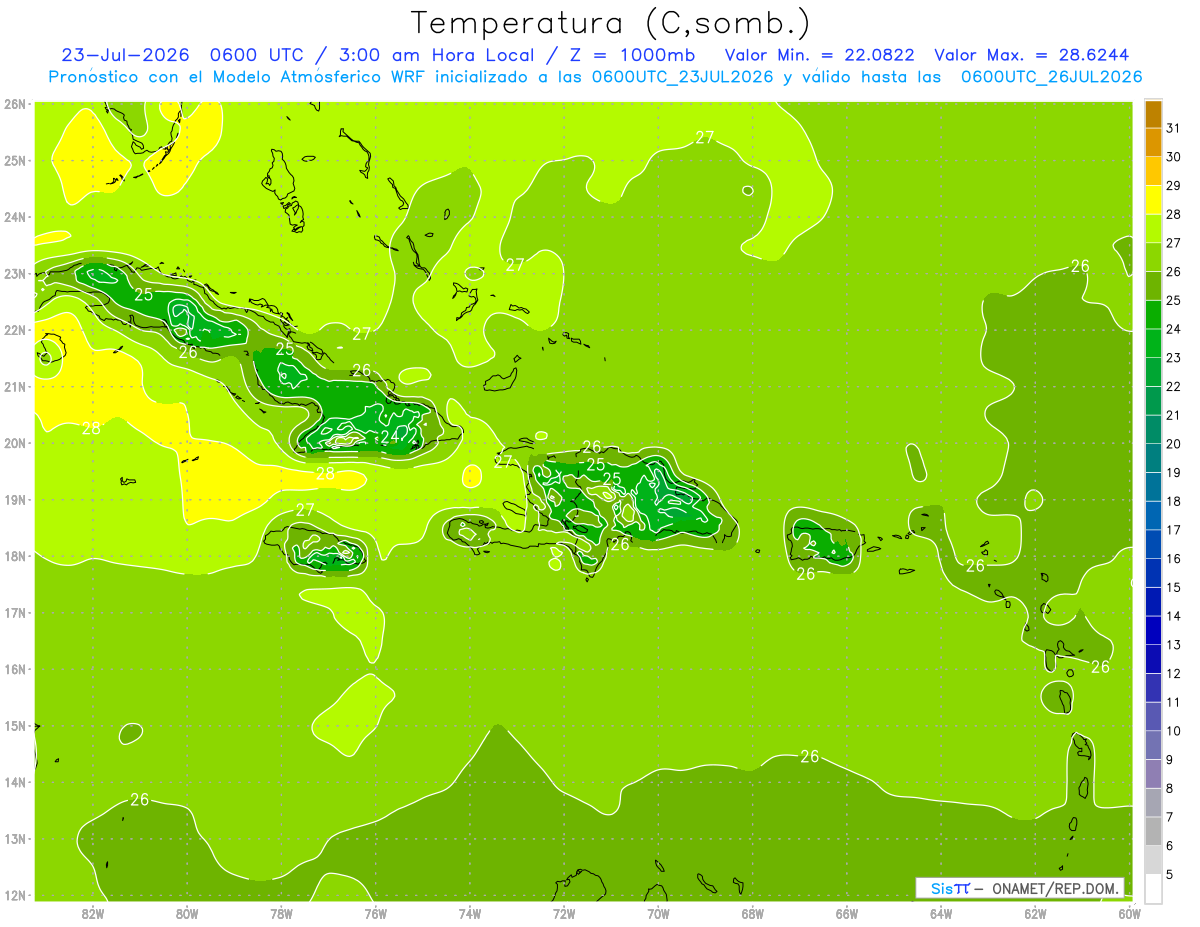The width and height of the screenshot is (1200, 927).
Task: Click the "Temperatura (C,somb.)" map title
Action: coord(611,22)
